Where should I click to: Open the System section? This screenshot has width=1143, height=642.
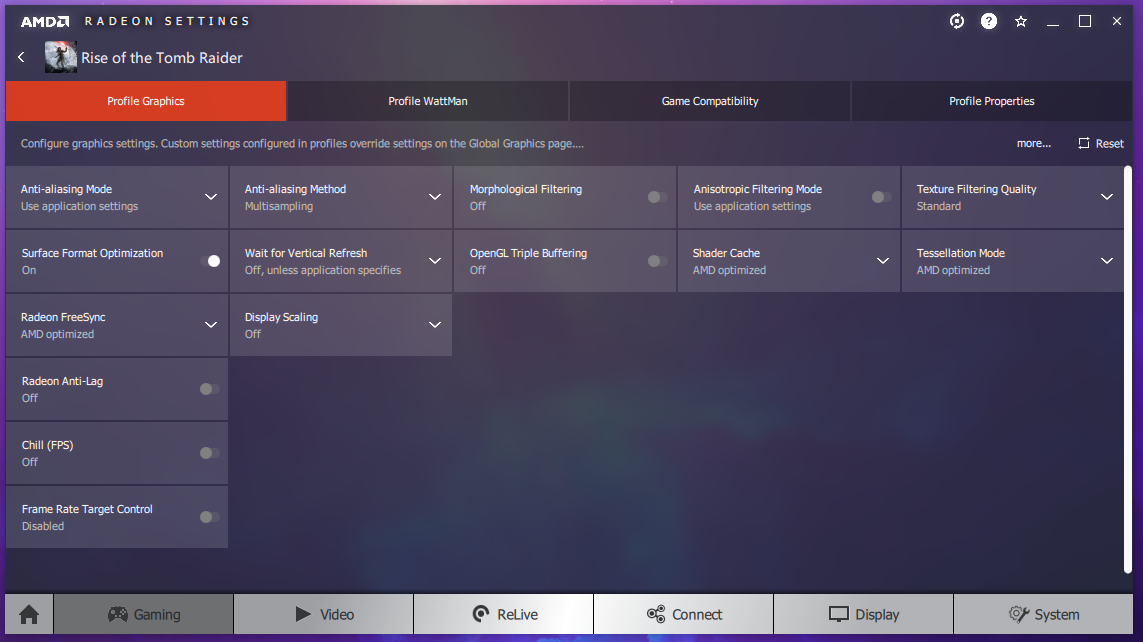(x=1044, y=614)
